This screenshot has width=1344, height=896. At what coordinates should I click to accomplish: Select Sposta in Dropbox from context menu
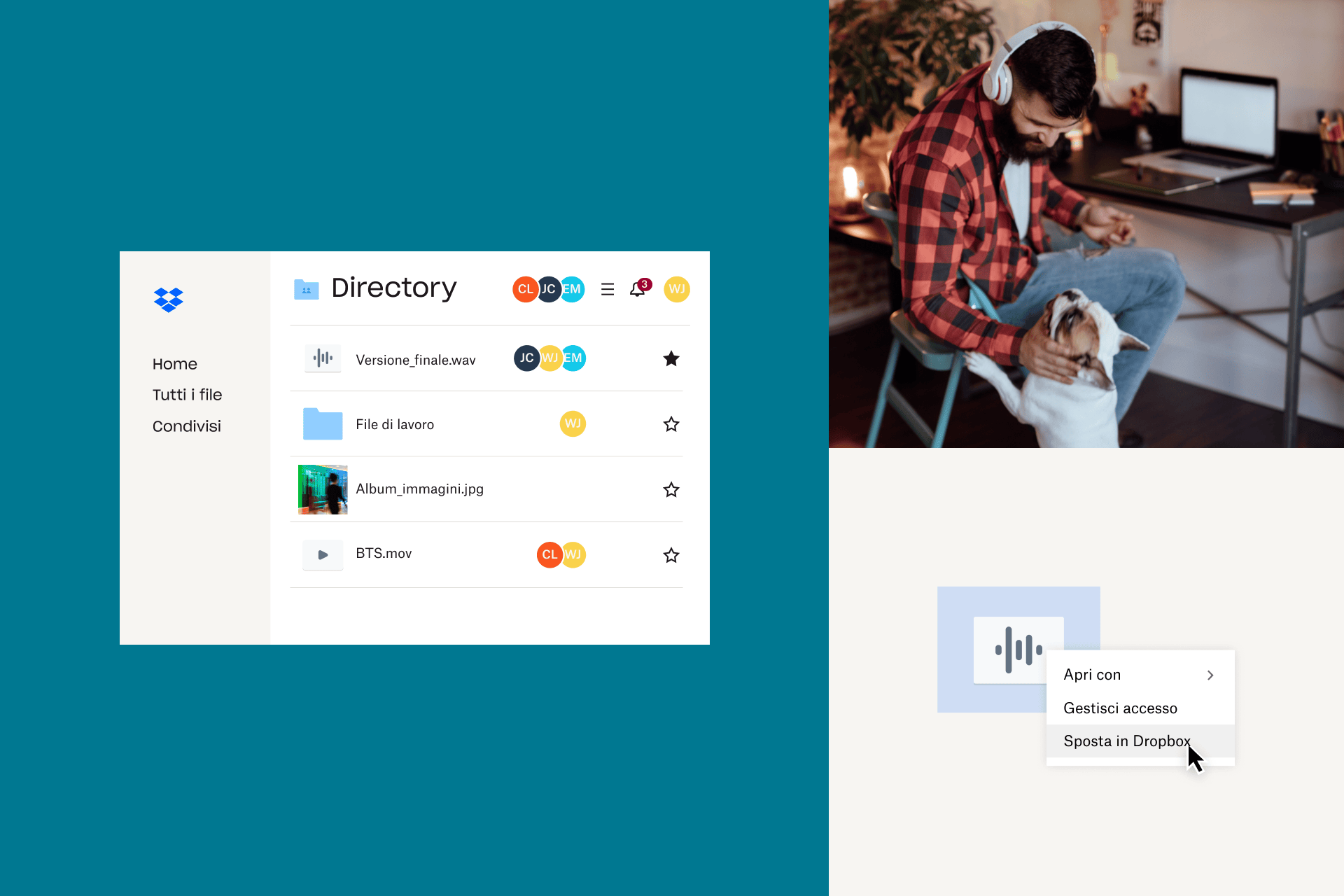[1128, 741]
